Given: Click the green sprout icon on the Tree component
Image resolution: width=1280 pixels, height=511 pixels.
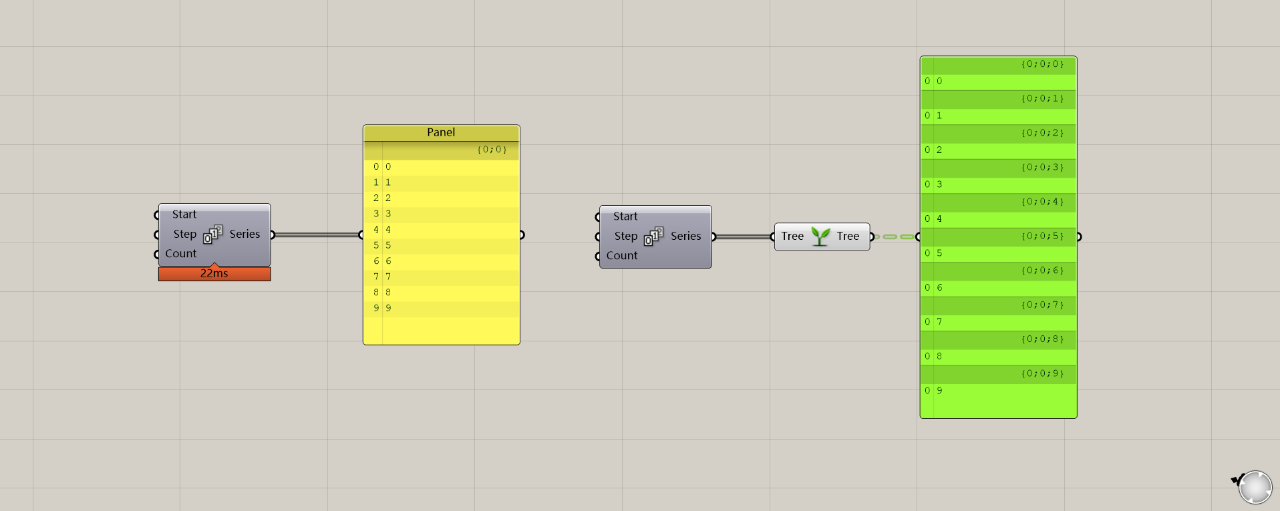Looking at the screenshot, I should pyautogui.click(x=820, y=237).
